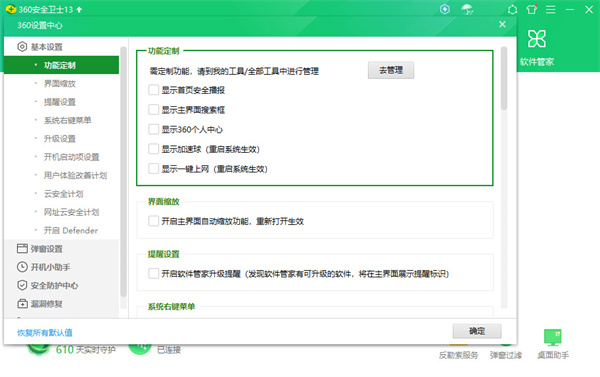600x377 pixels.
Task: Click the 去管理 button
Action: [391, 70]
